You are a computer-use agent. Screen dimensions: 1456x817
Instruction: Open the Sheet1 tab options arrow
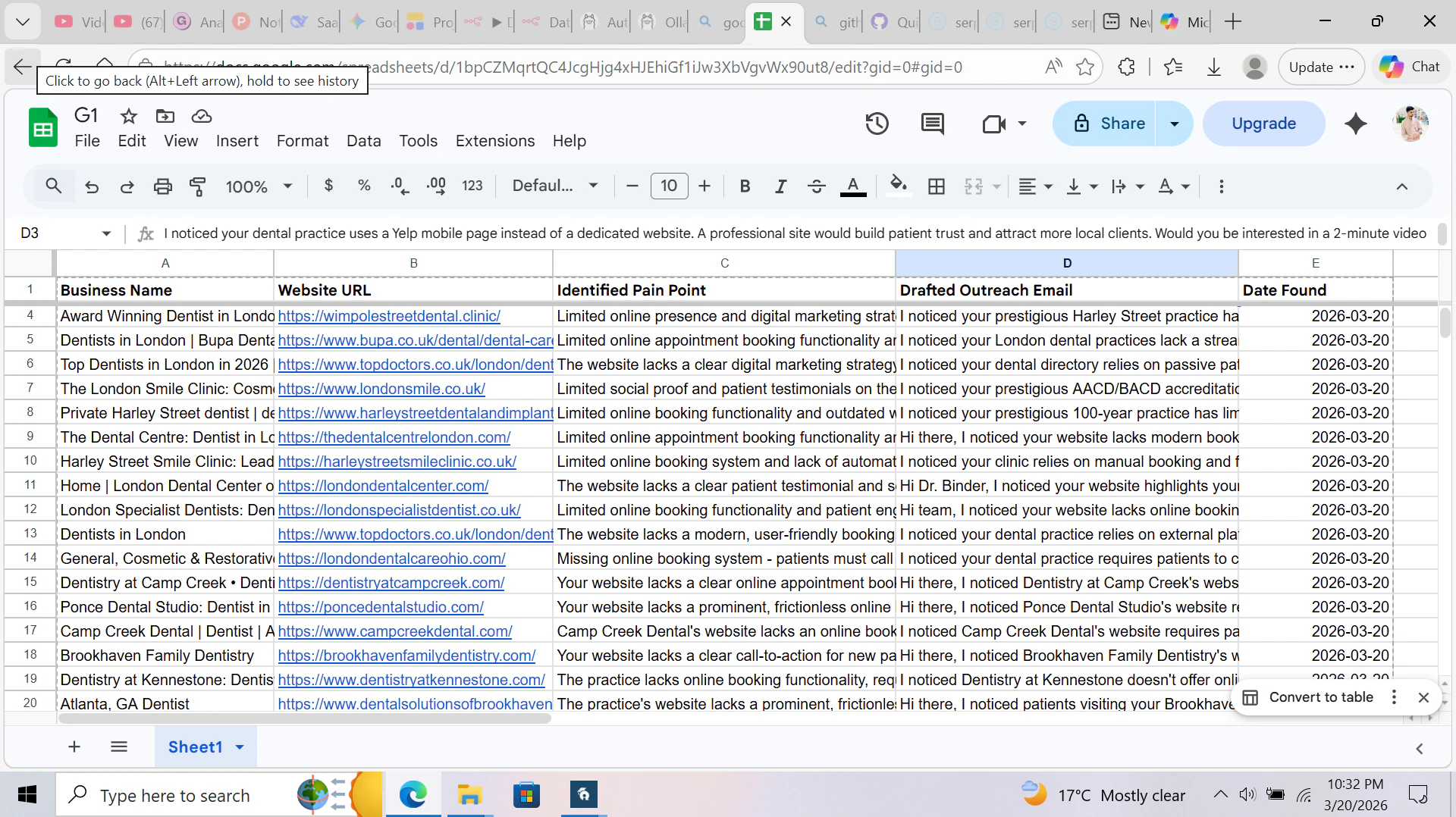(240, 747)
